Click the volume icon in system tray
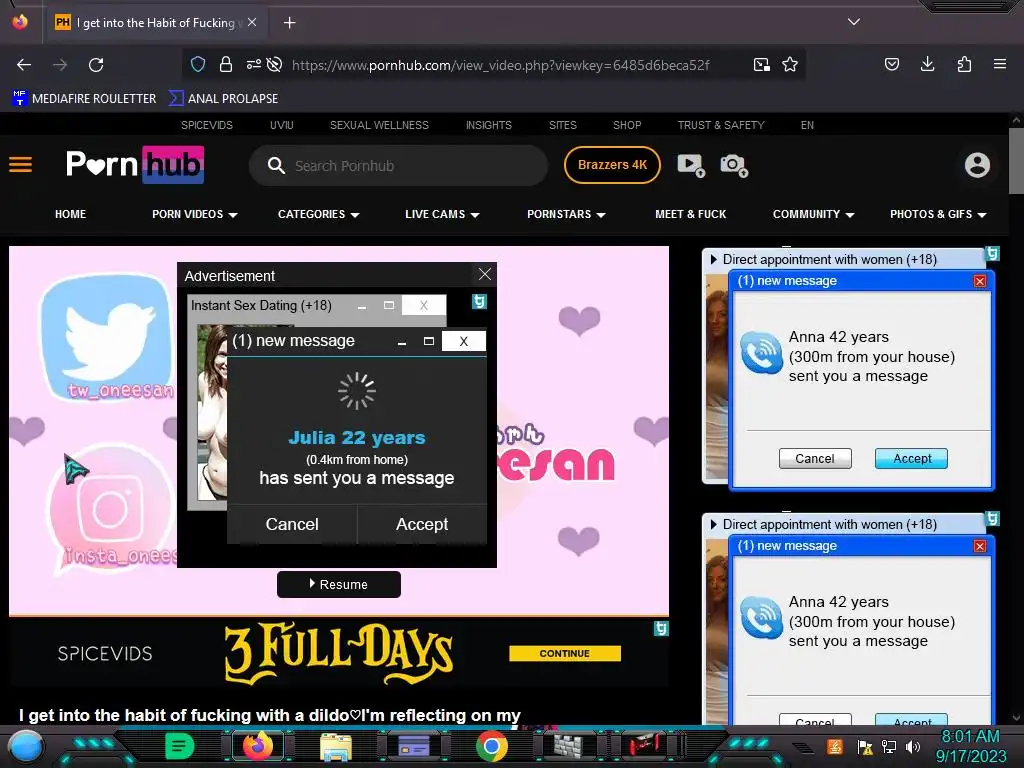The image size is (1024, 768). (x=913, y=746)
